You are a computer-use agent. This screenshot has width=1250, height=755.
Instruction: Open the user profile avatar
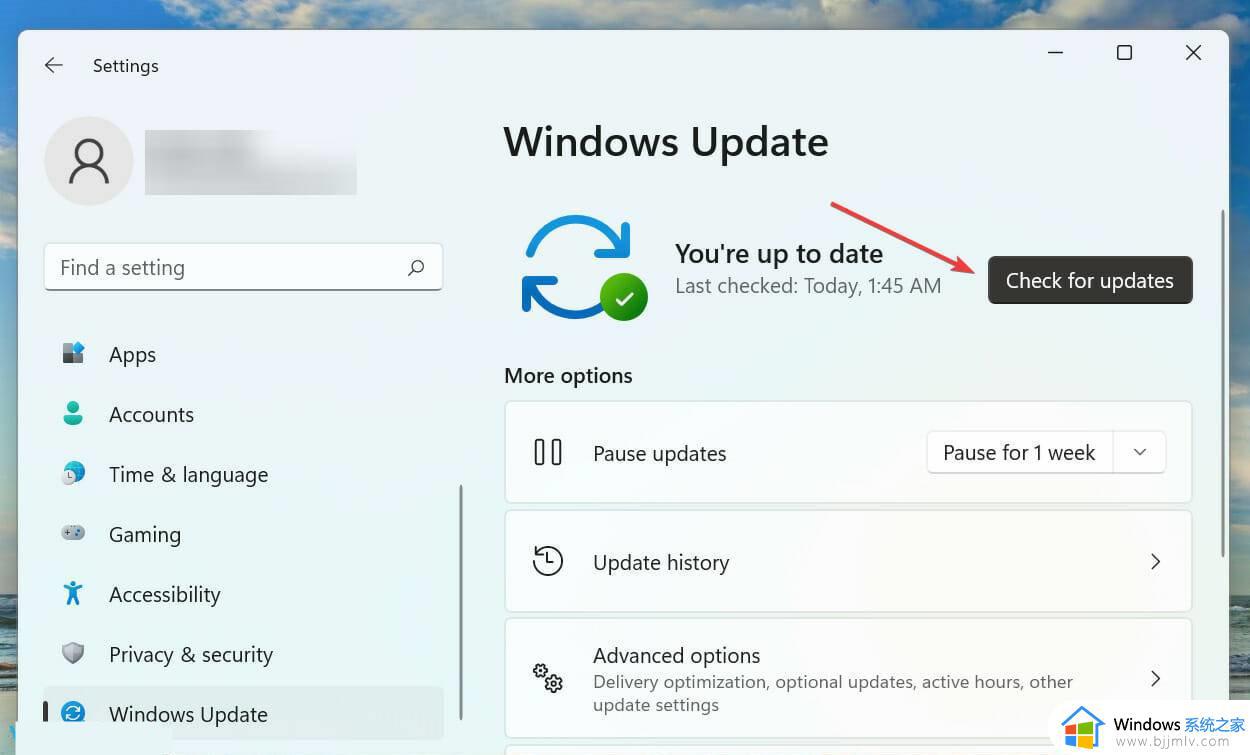point(89,161)
